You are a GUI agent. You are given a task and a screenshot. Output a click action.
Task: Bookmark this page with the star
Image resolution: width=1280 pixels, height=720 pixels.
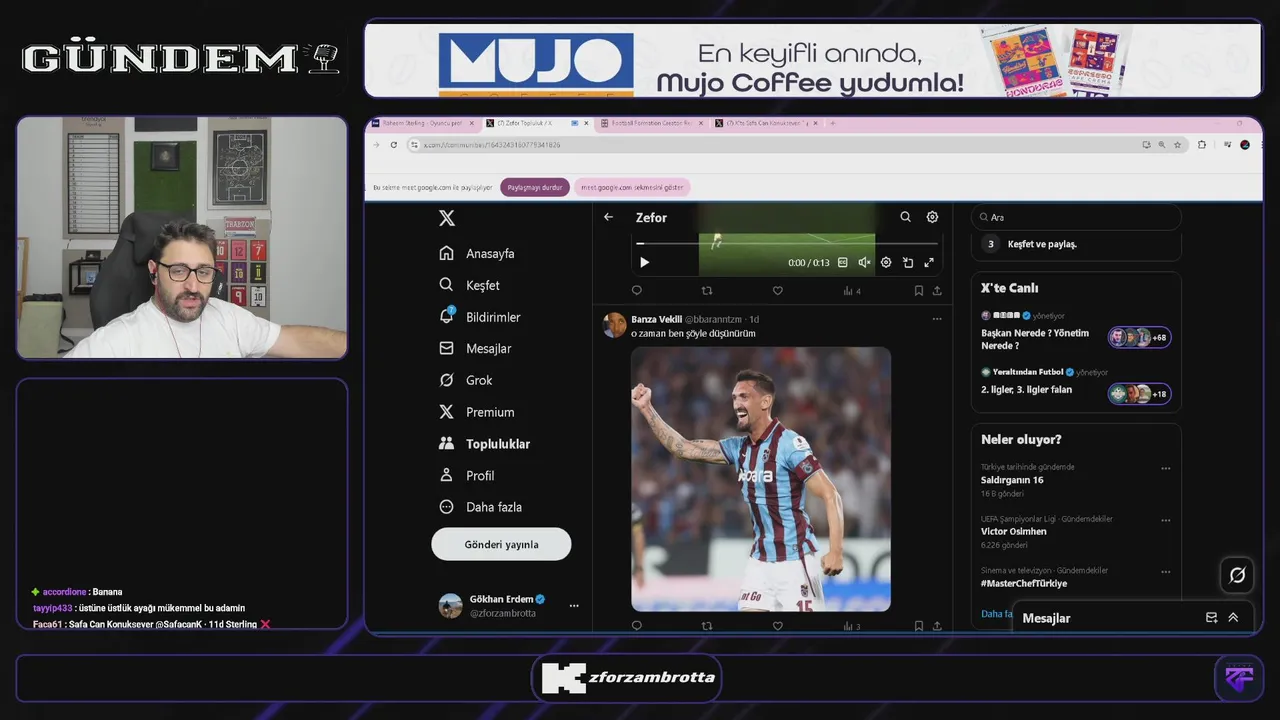[x=1177, y=145]
